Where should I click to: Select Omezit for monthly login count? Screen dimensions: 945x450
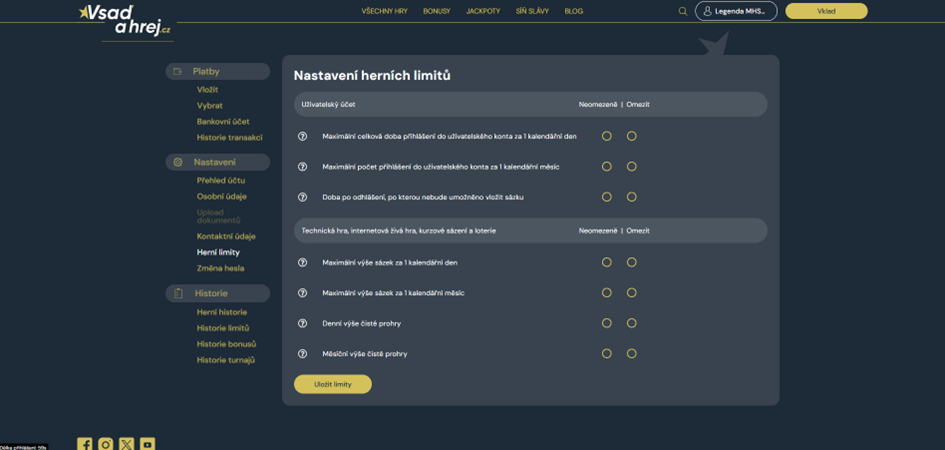tap(632, 166)
